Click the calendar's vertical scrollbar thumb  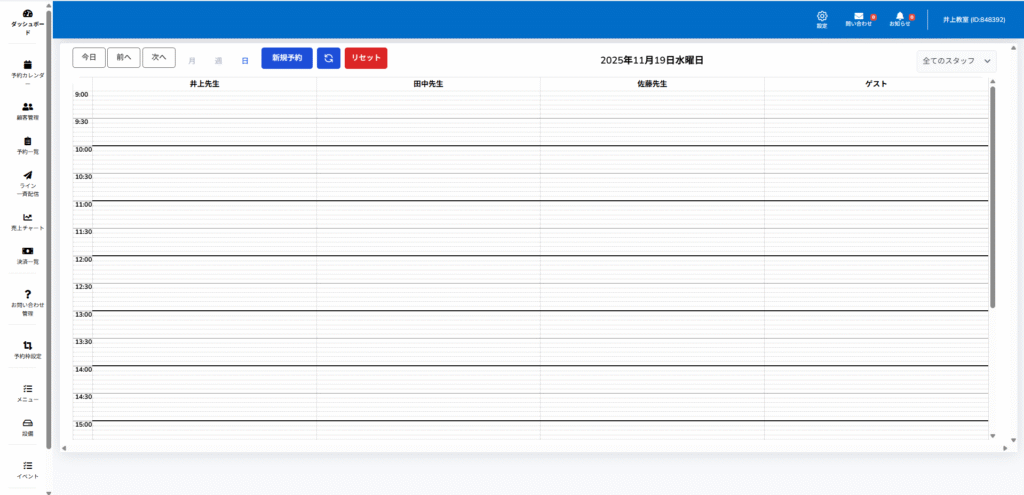pos(992,195)
